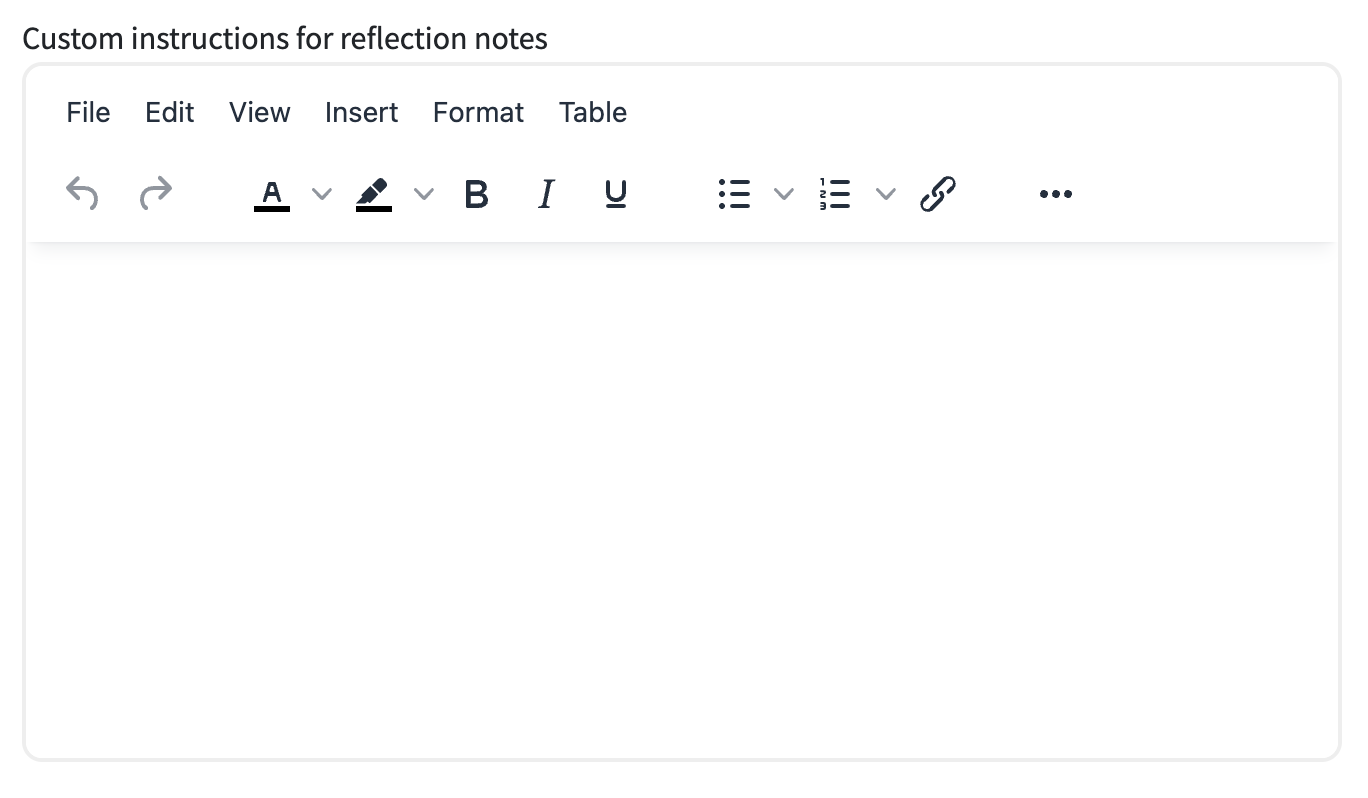1368x798 pixels.
Task: Insert a link with chain icon
Action: [x=938, y=193]
